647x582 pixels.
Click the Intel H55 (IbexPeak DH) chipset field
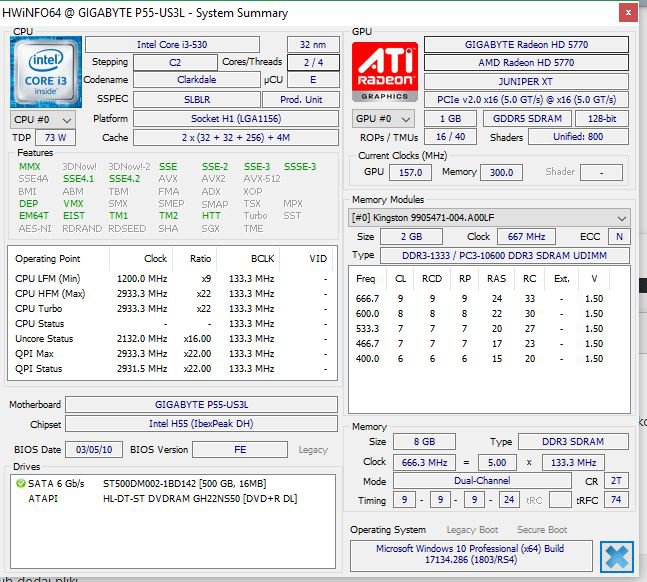tap(201, 423)
